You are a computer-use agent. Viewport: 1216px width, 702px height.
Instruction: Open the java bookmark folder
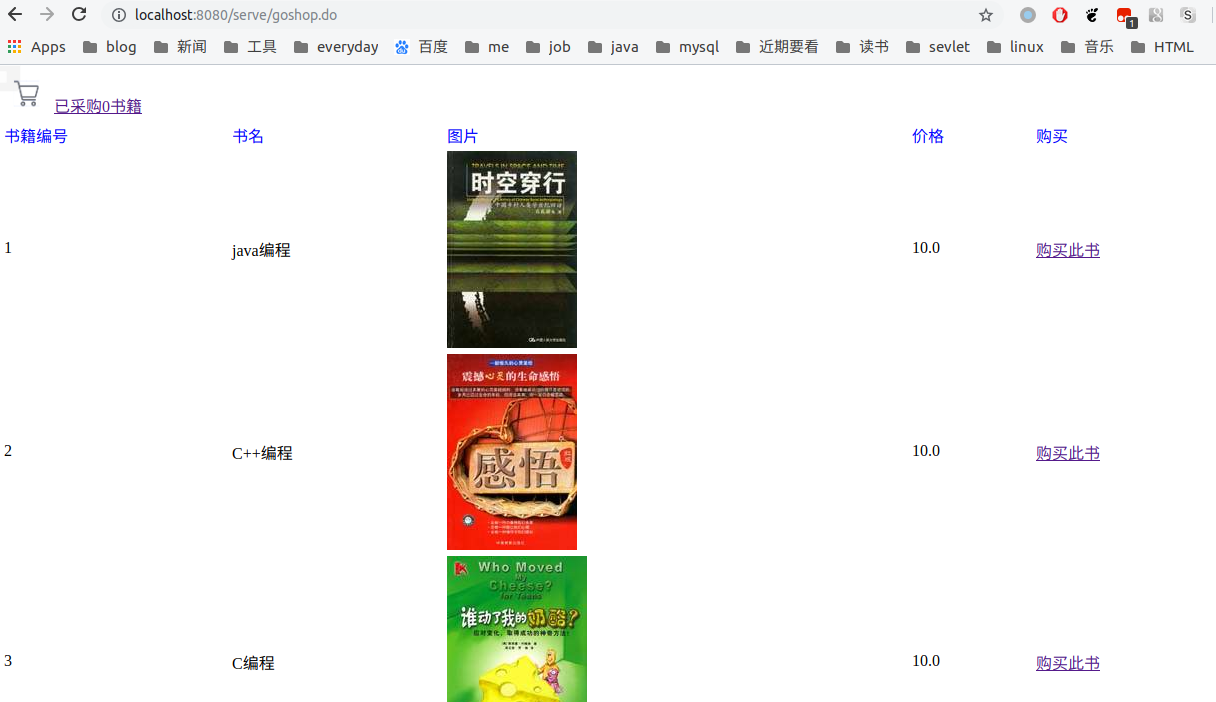[613, 47]
